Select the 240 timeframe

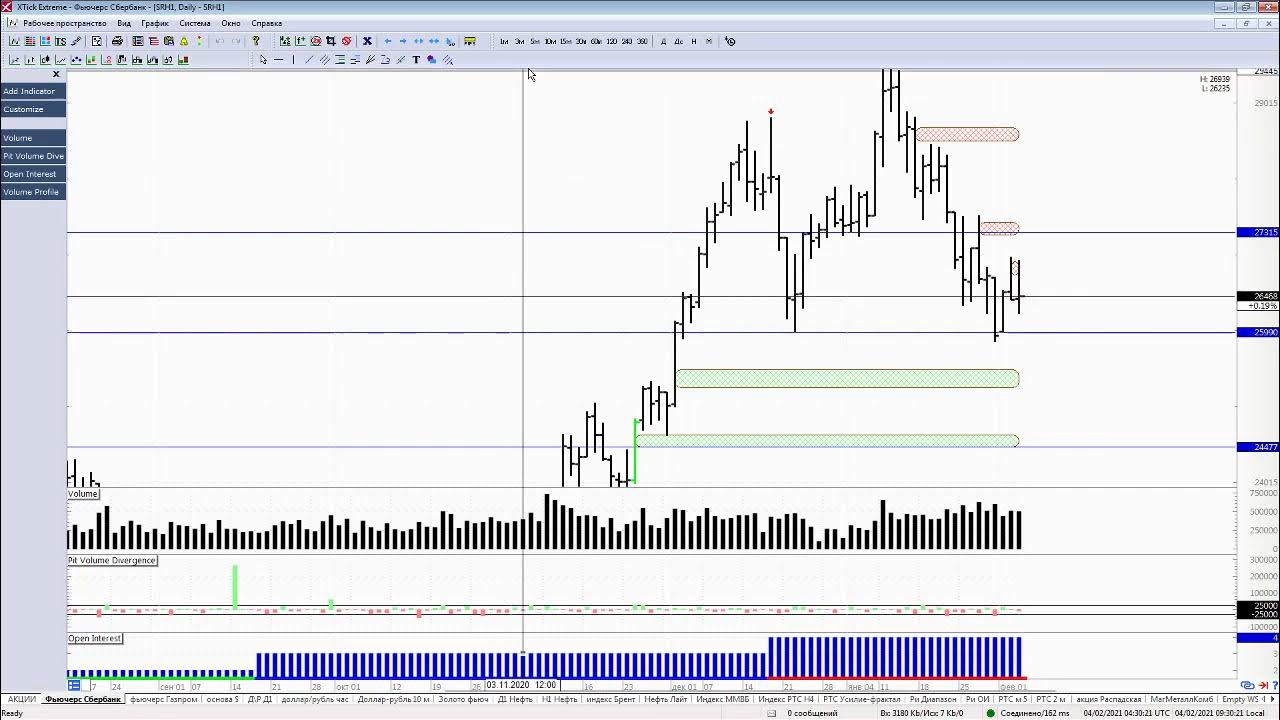pyautogui.click(x=627, y=41)
